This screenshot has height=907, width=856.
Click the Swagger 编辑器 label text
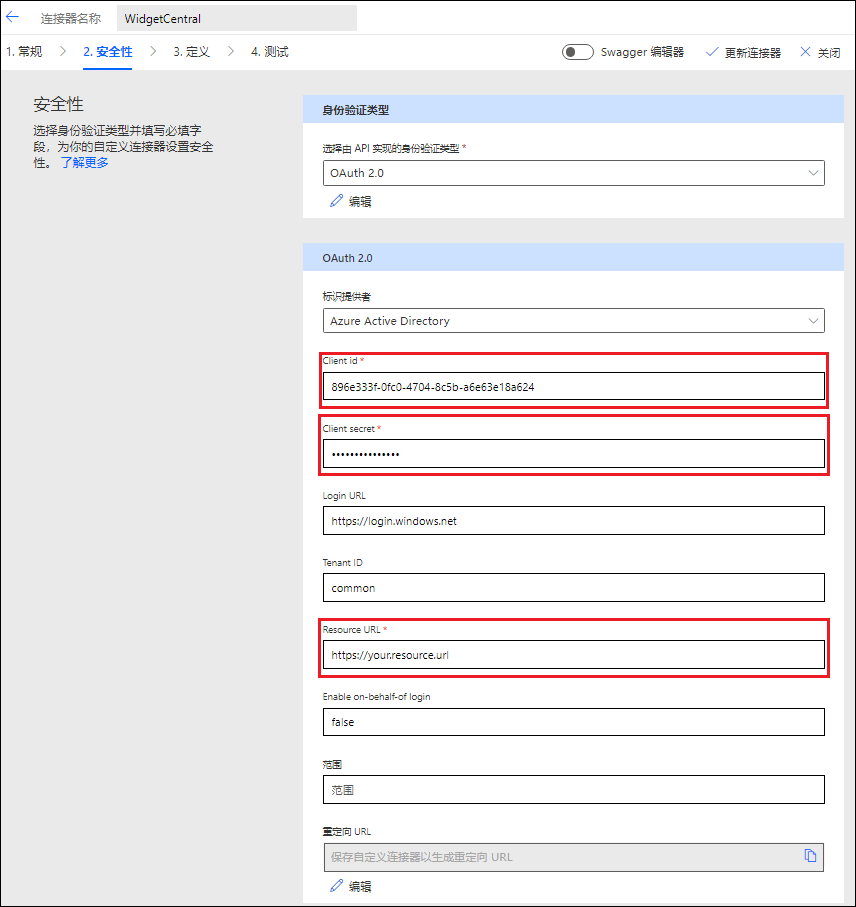[x=642, y=52]
